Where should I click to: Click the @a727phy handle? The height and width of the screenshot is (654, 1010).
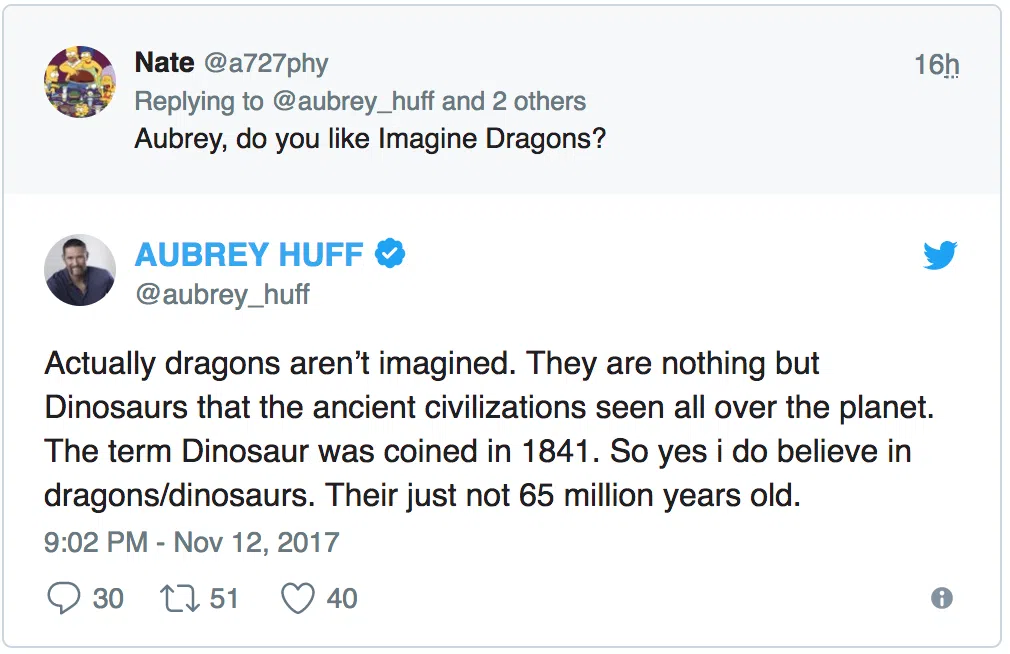pos(266,64)
